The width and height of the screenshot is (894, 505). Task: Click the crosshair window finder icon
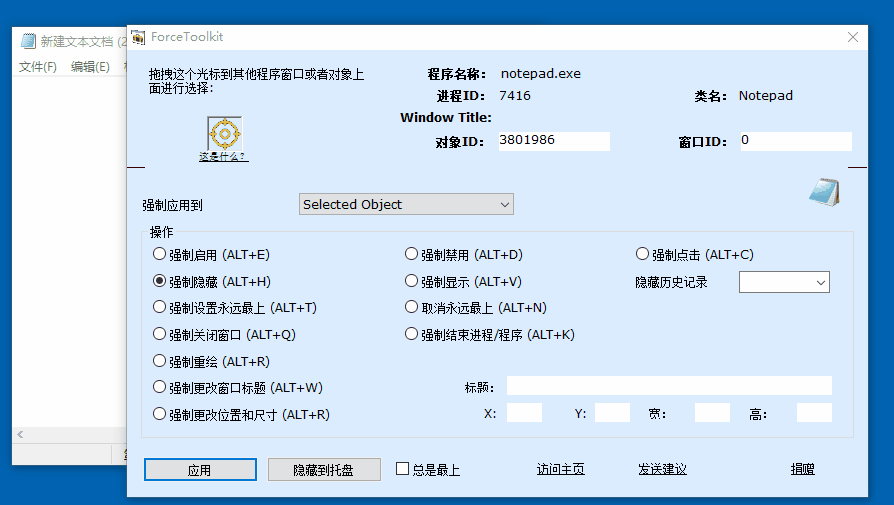pyautogui.click(x=224, y=133)
